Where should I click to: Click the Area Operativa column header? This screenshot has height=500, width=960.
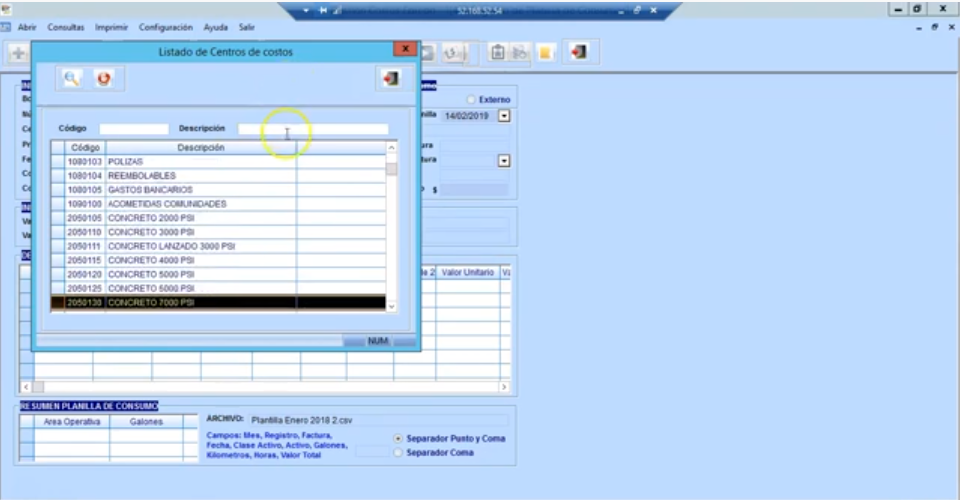click(x=72, y=422)
